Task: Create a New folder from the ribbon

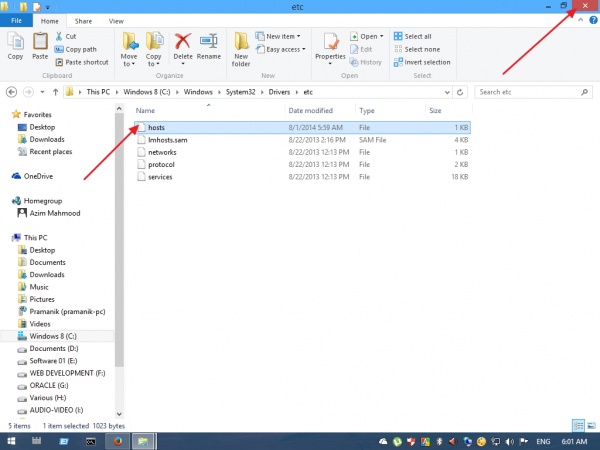Action: pos(241,50)
